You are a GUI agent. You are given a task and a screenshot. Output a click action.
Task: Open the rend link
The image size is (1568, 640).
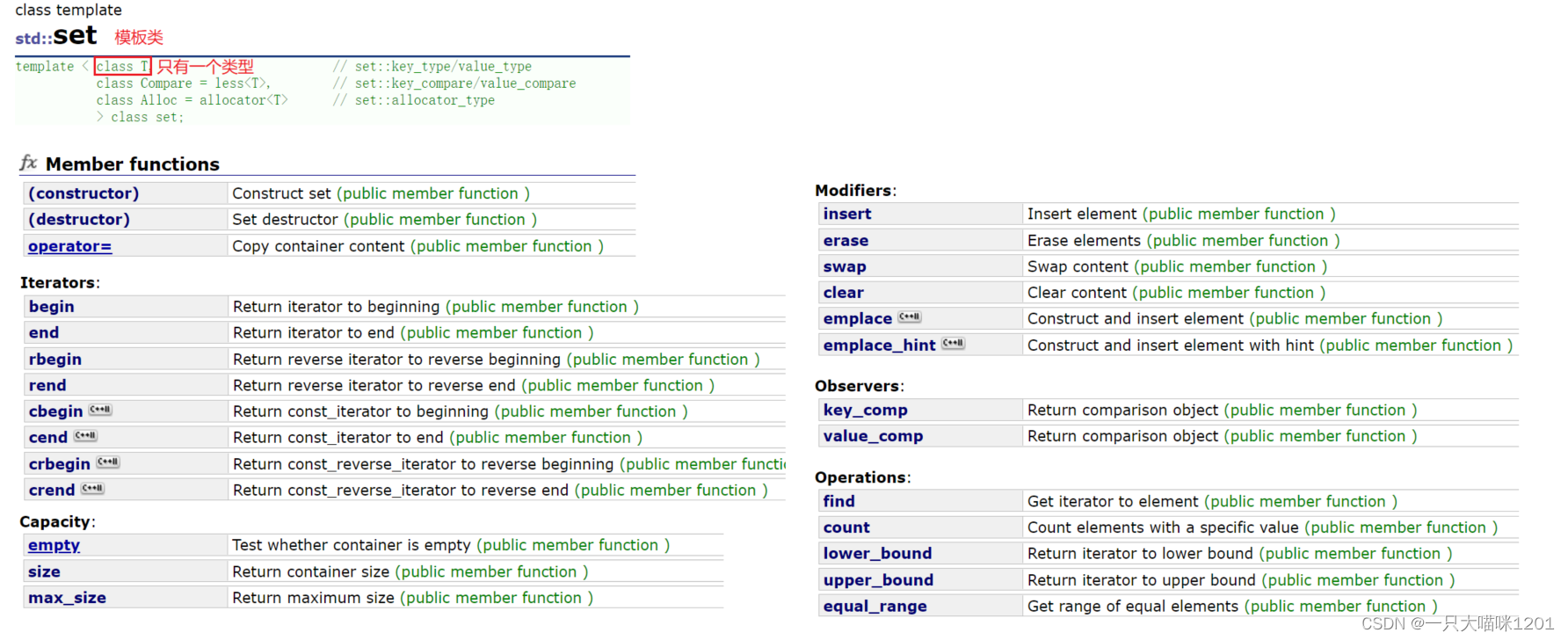coord(47,385)
